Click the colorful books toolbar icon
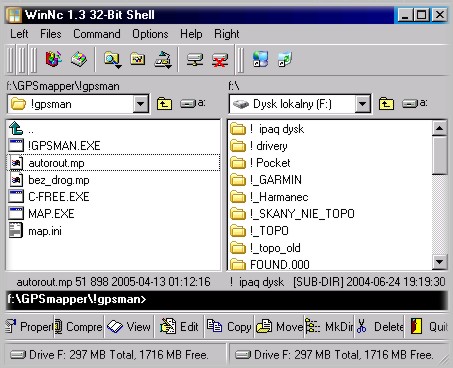 pos(54,59)
